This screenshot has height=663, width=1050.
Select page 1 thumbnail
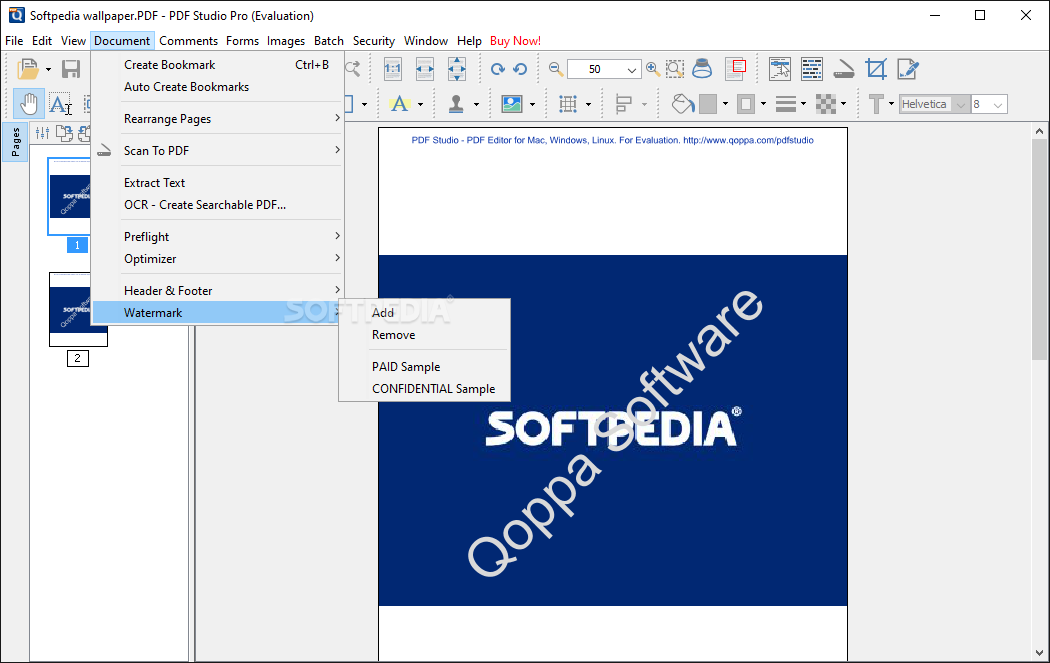pyautogui.click(x=70, y=196)
